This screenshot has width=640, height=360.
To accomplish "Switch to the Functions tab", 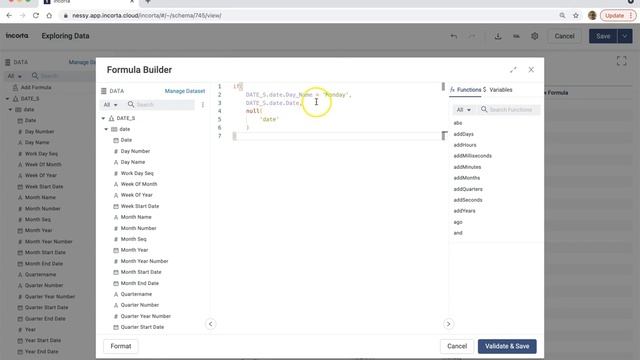I will coord(465,90).
